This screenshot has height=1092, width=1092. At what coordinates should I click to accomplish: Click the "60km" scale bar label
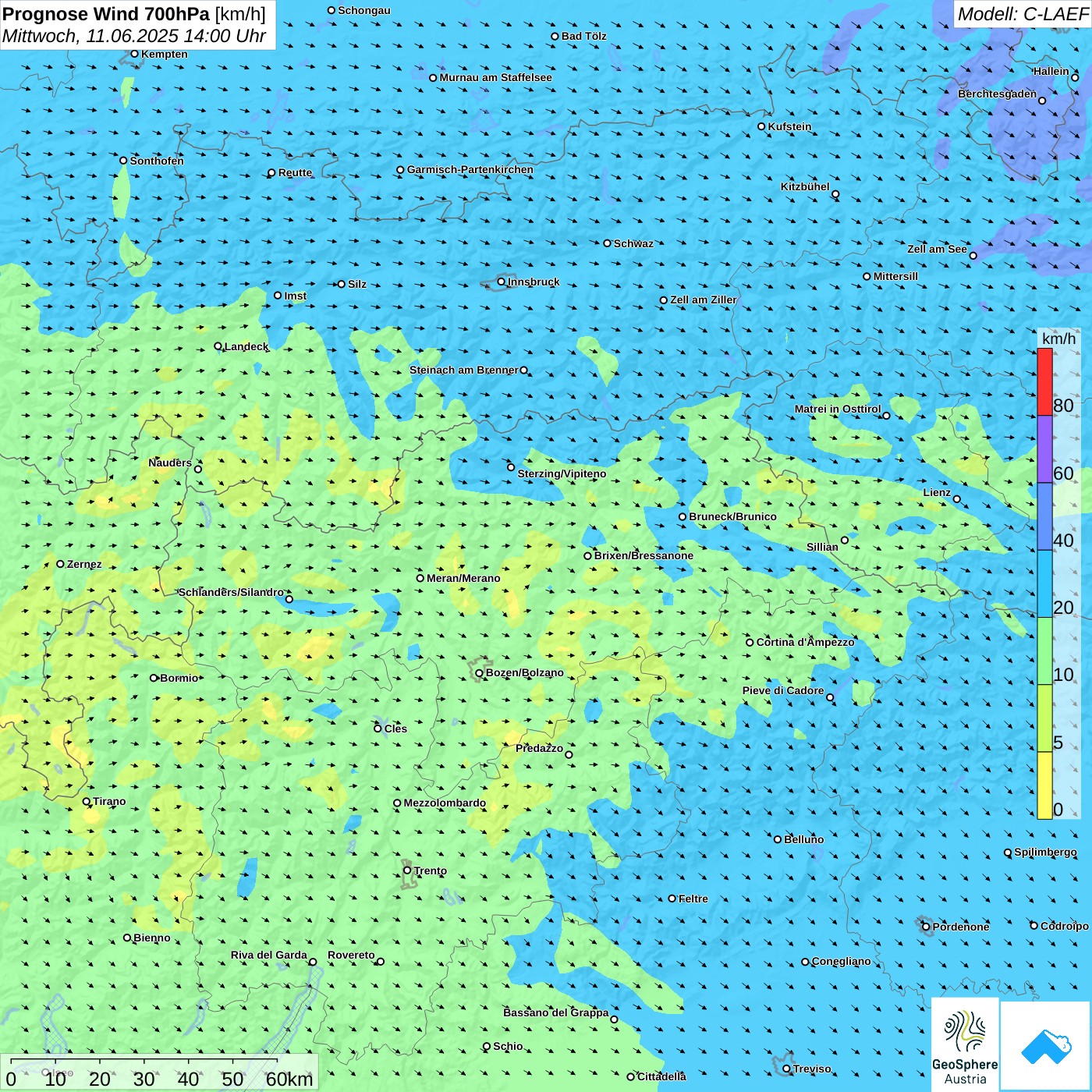click(289, 1079)
